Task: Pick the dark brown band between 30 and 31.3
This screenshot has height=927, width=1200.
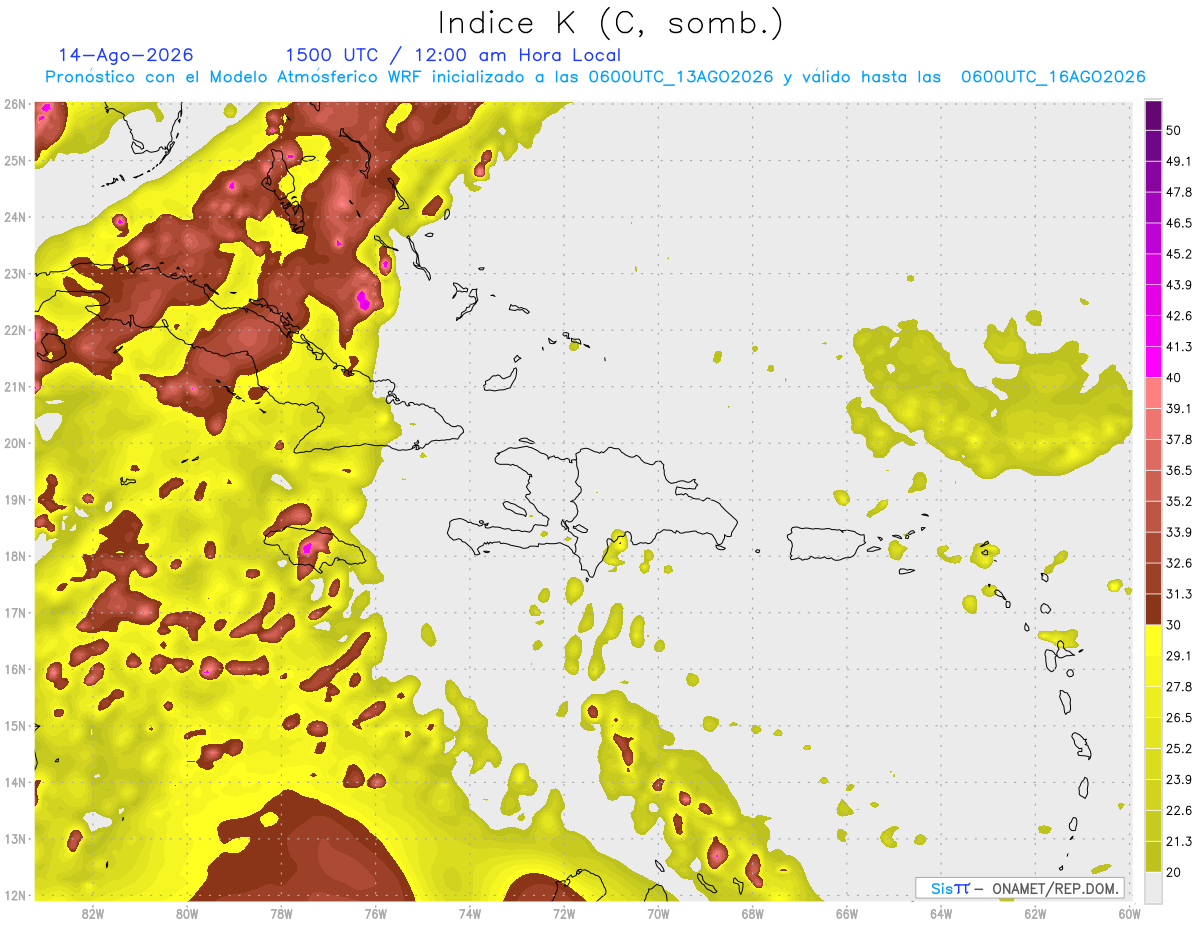Action: click(x=1154, y=609)
